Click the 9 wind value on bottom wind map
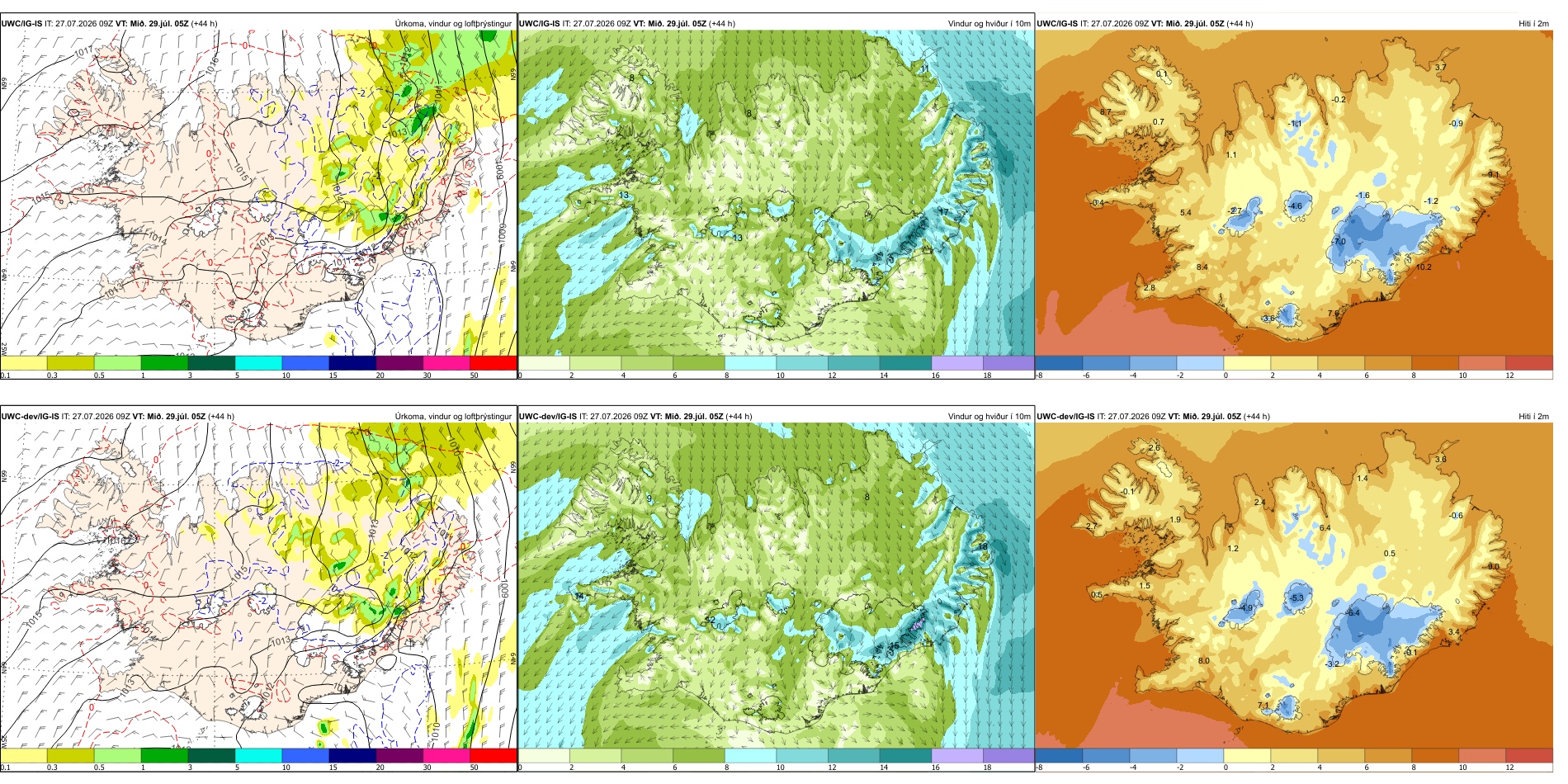Image resolution: width=1568 pixels, height=784 pixels. tap(649, 498)
